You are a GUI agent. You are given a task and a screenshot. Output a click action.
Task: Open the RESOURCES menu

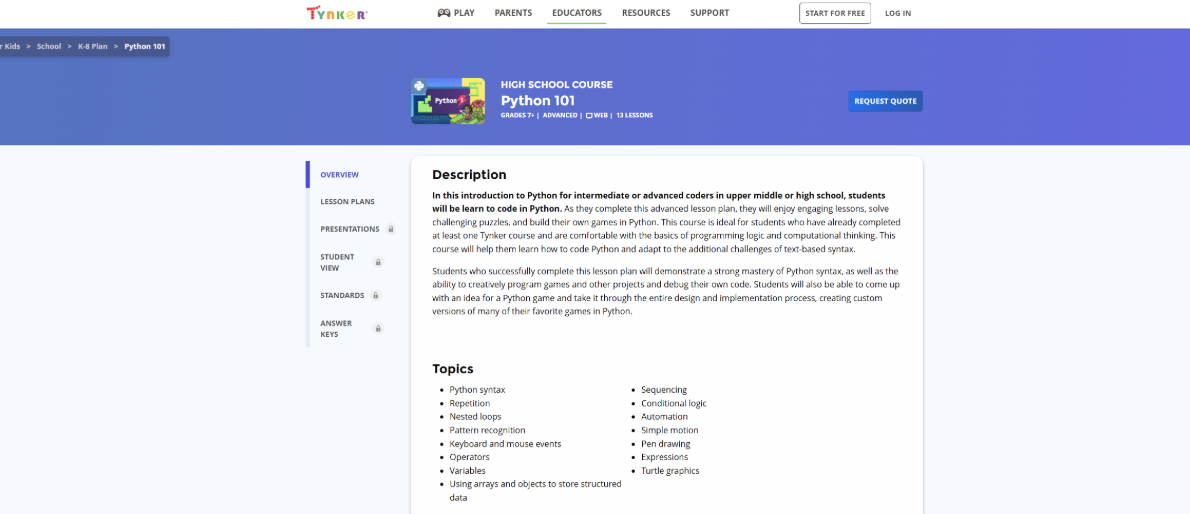point(646,13)
